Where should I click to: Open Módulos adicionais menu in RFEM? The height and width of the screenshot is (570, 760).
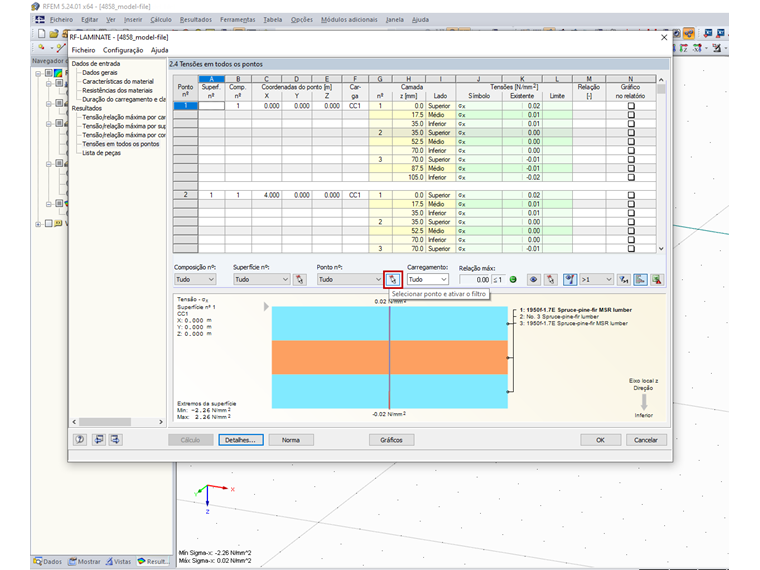[x=349, y=19]
